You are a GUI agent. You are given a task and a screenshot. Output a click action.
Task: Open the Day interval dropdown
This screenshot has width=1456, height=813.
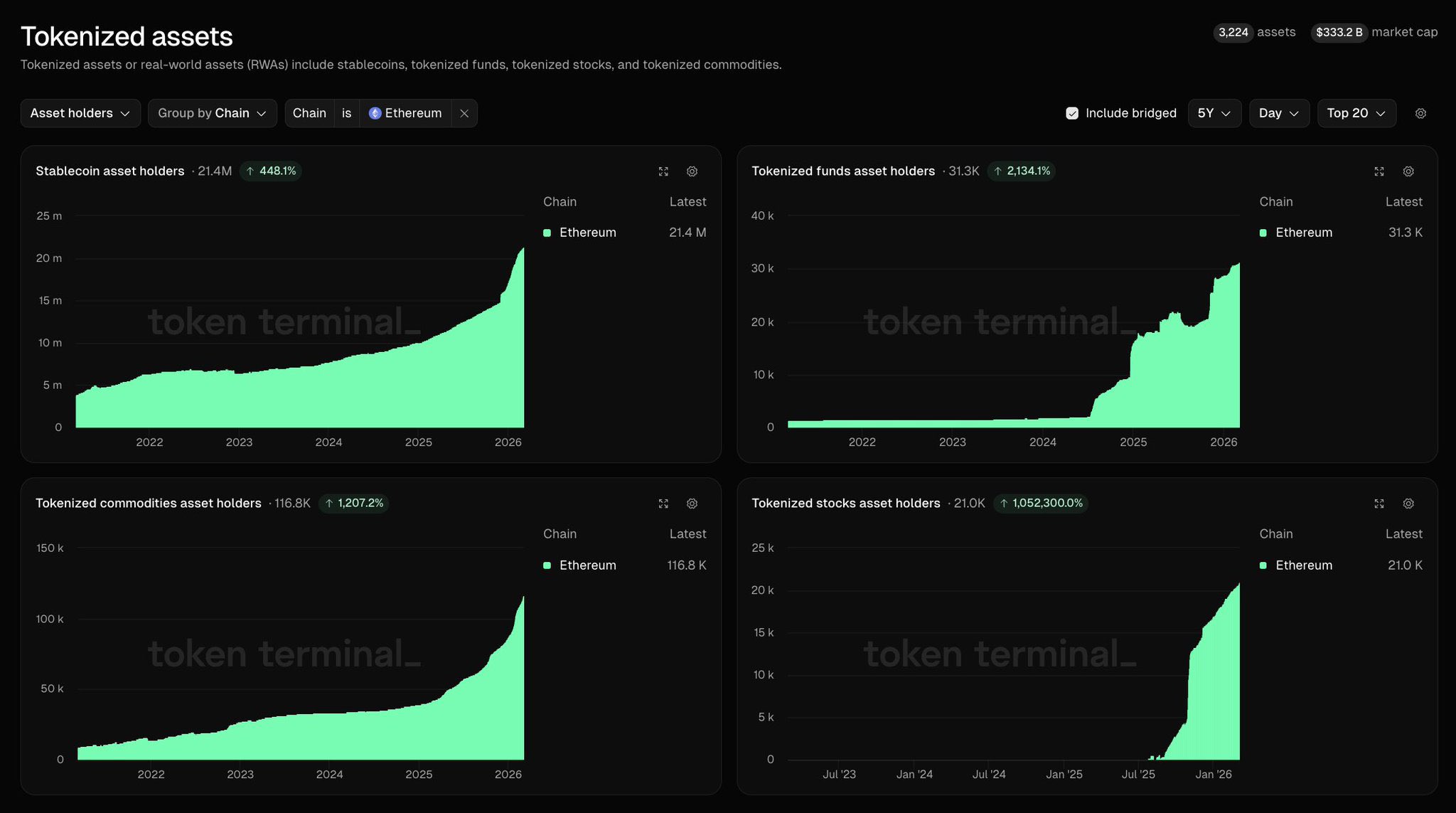(1278, 114)
